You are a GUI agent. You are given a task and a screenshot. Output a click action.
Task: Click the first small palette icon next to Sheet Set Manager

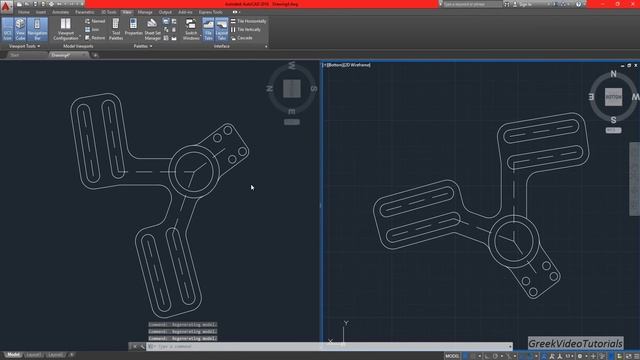166,21
